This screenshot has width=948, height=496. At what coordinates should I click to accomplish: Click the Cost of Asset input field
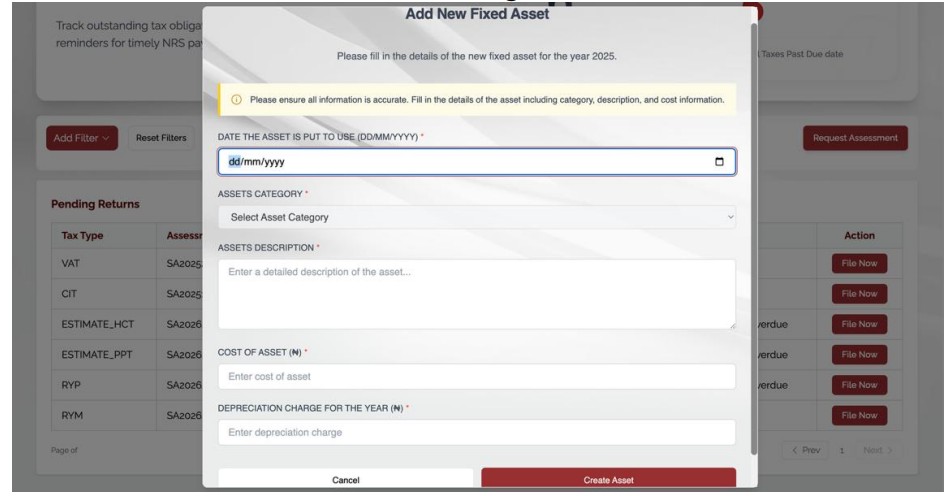476,376
